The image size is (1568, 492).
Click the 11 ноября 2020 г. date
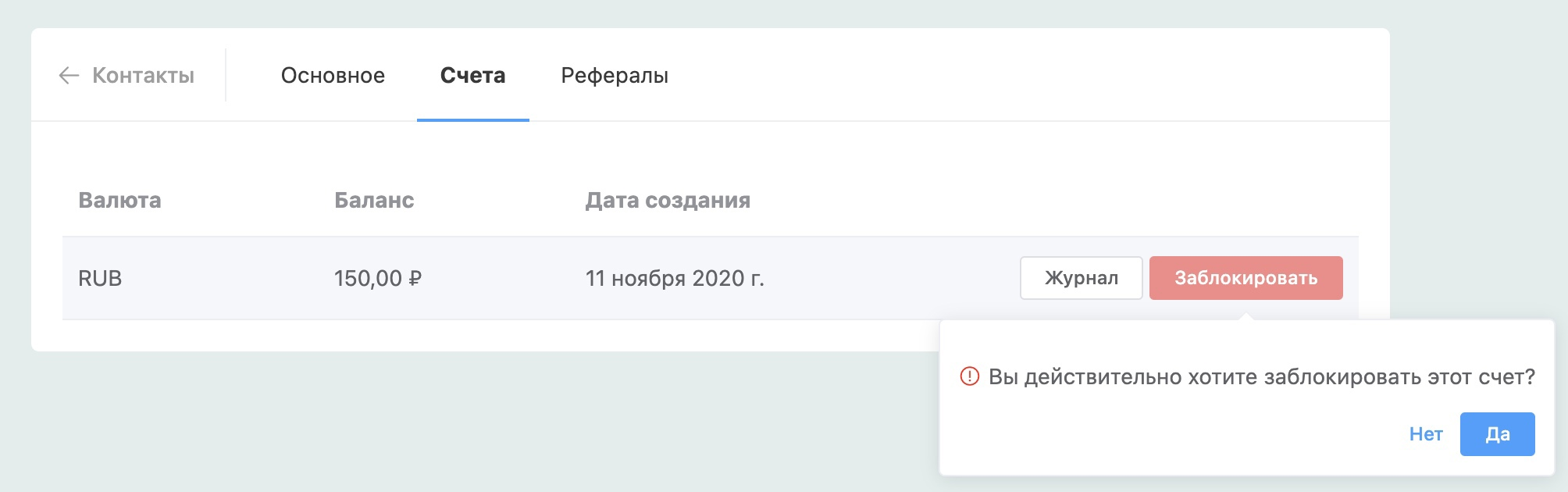(x=675, y=279)
